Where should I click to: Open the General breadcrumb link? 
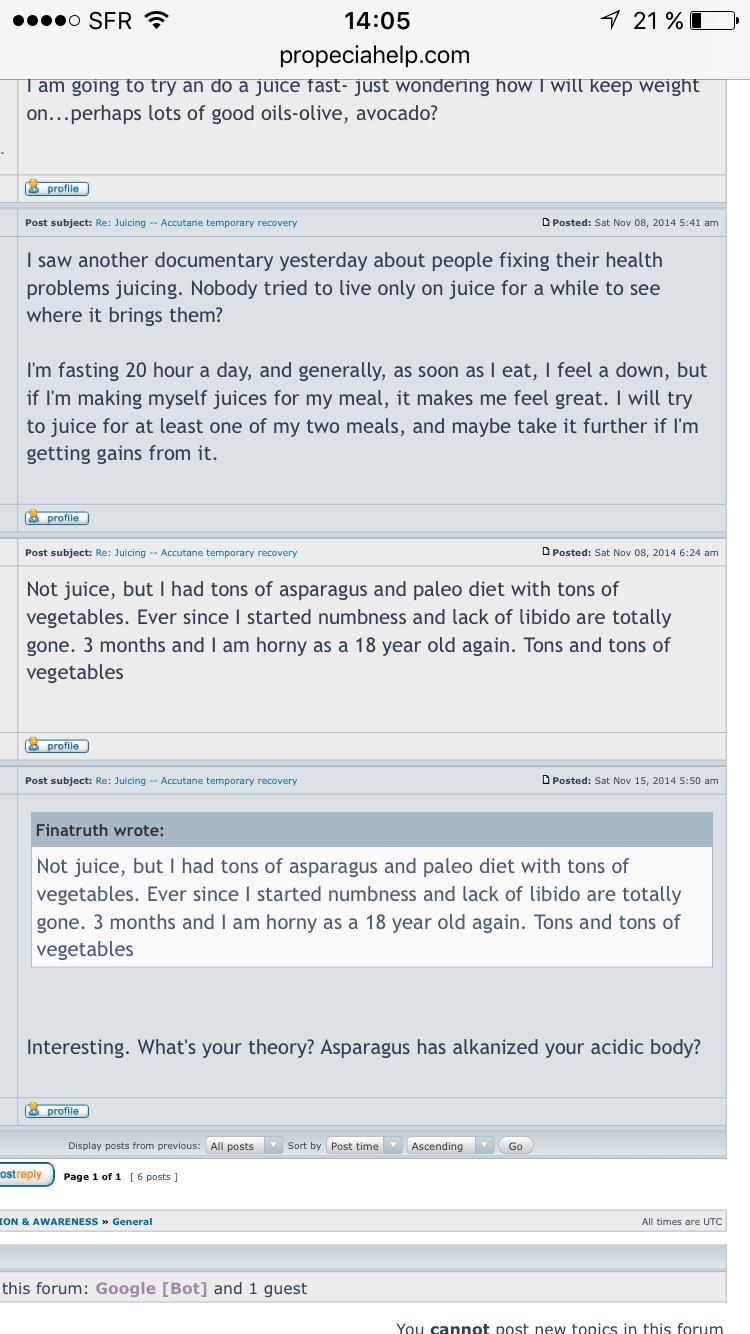click(x=132, y=1222)
